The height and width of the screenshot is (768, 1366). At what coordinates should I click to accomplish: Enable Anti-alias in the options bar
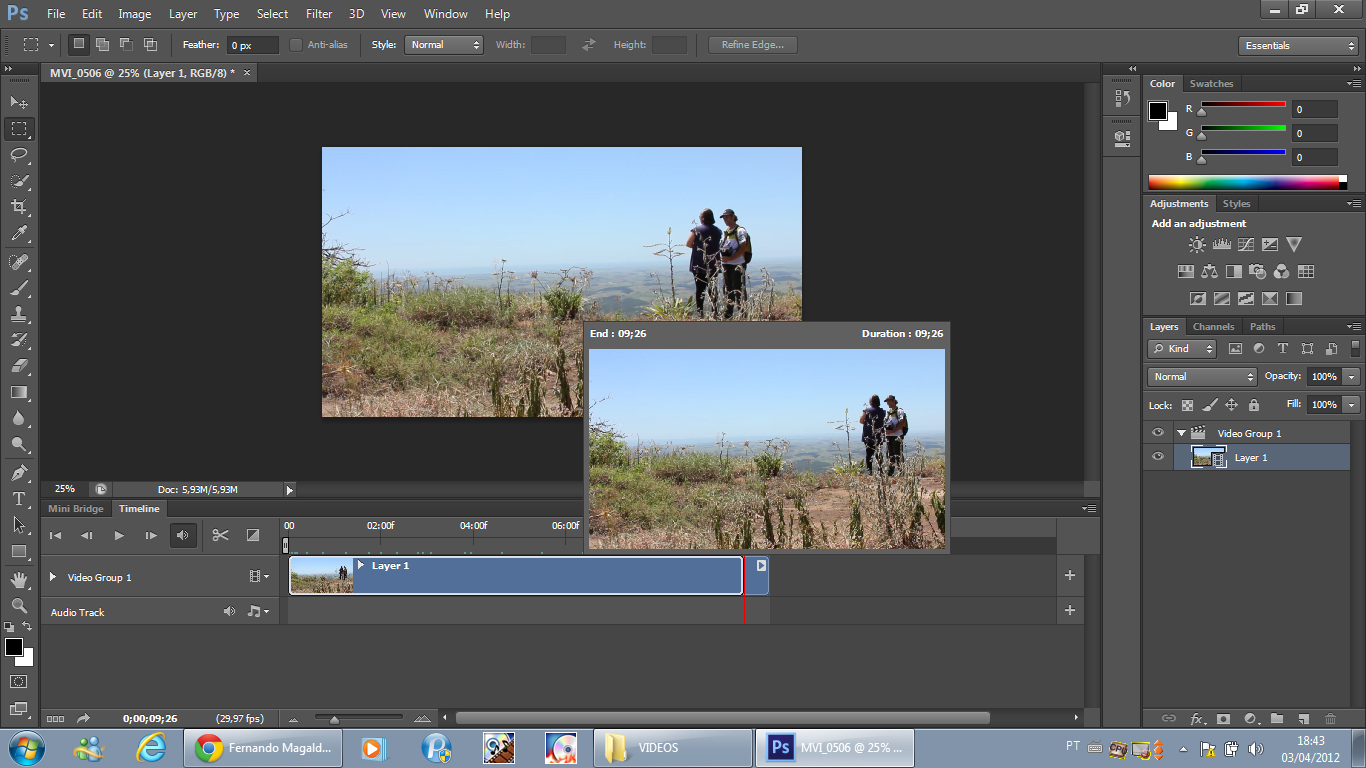[296, 44]
